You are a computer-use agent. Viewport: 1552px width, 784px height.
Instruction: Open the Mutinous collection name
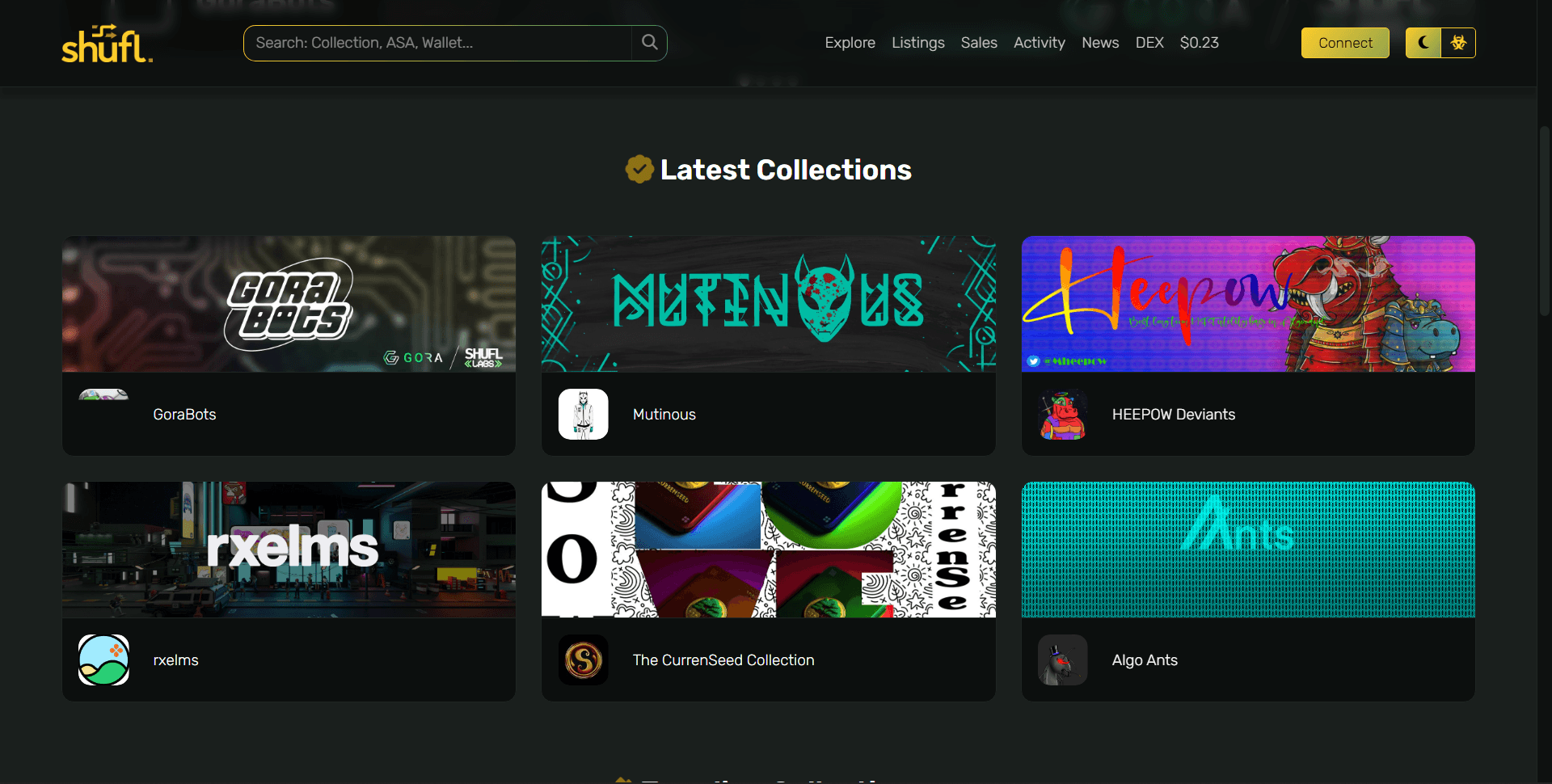click(664, 415)
